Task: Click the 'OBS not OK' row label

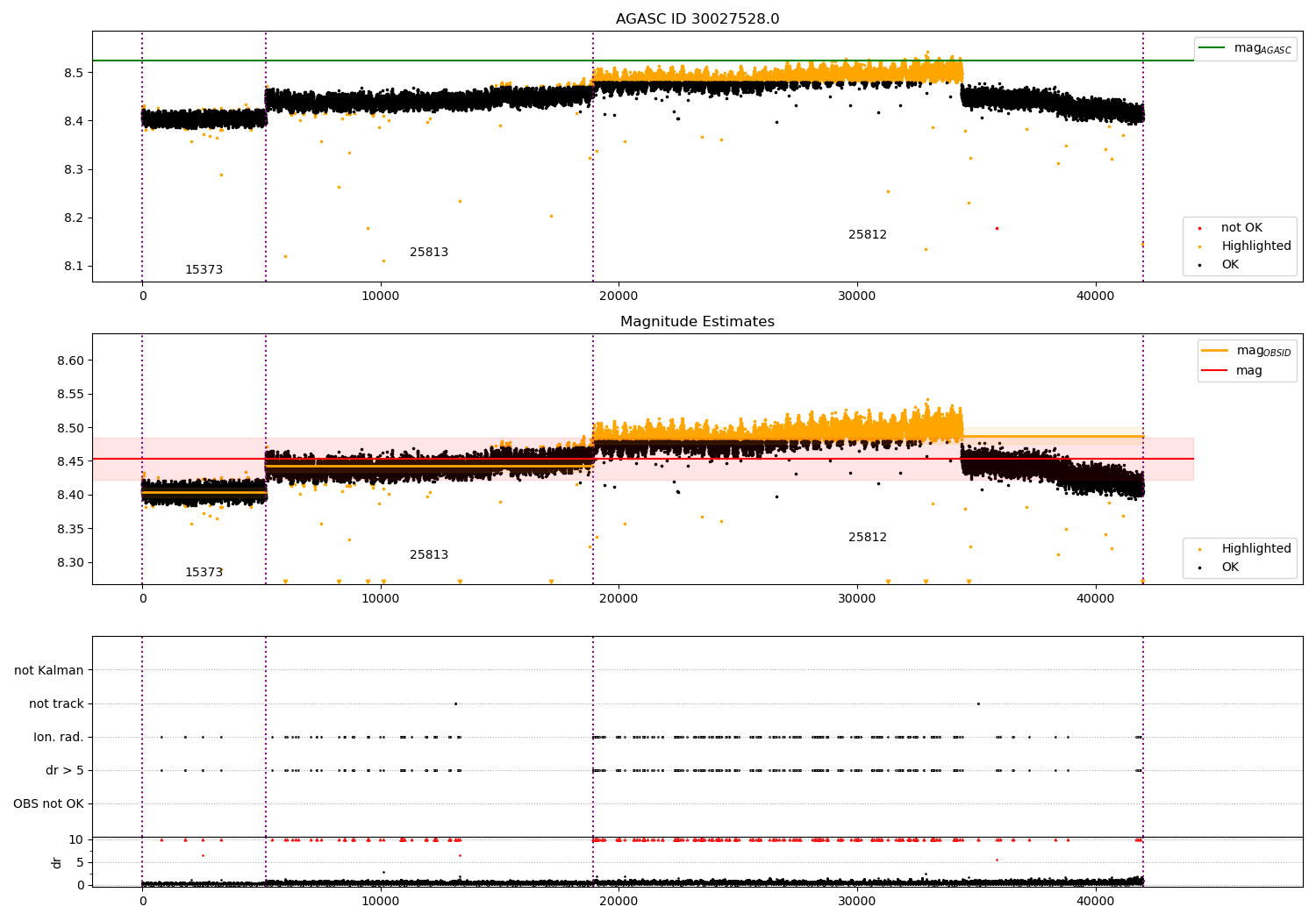Action: [x=48, y=804]
